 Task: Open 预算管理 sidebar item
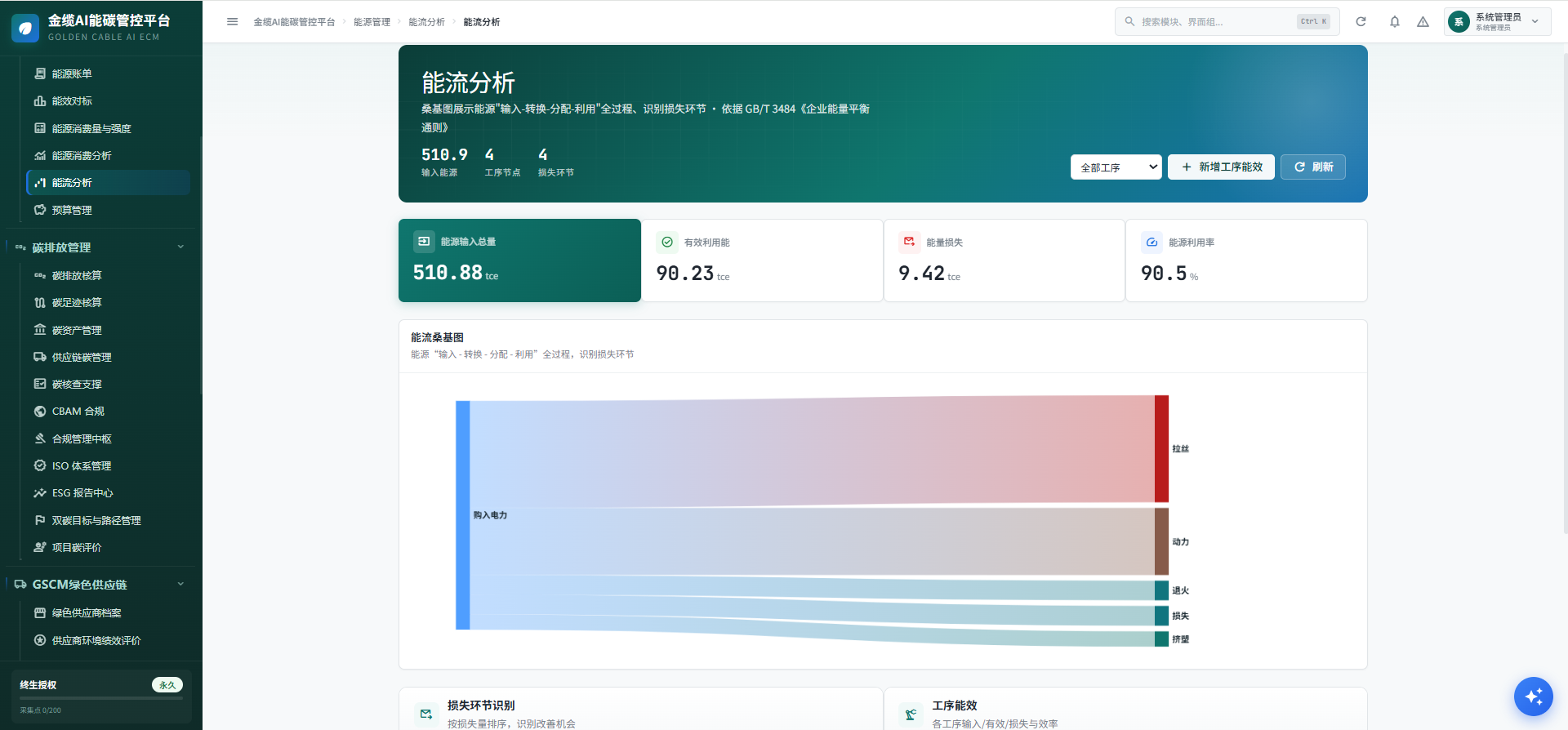pos(109,210)
